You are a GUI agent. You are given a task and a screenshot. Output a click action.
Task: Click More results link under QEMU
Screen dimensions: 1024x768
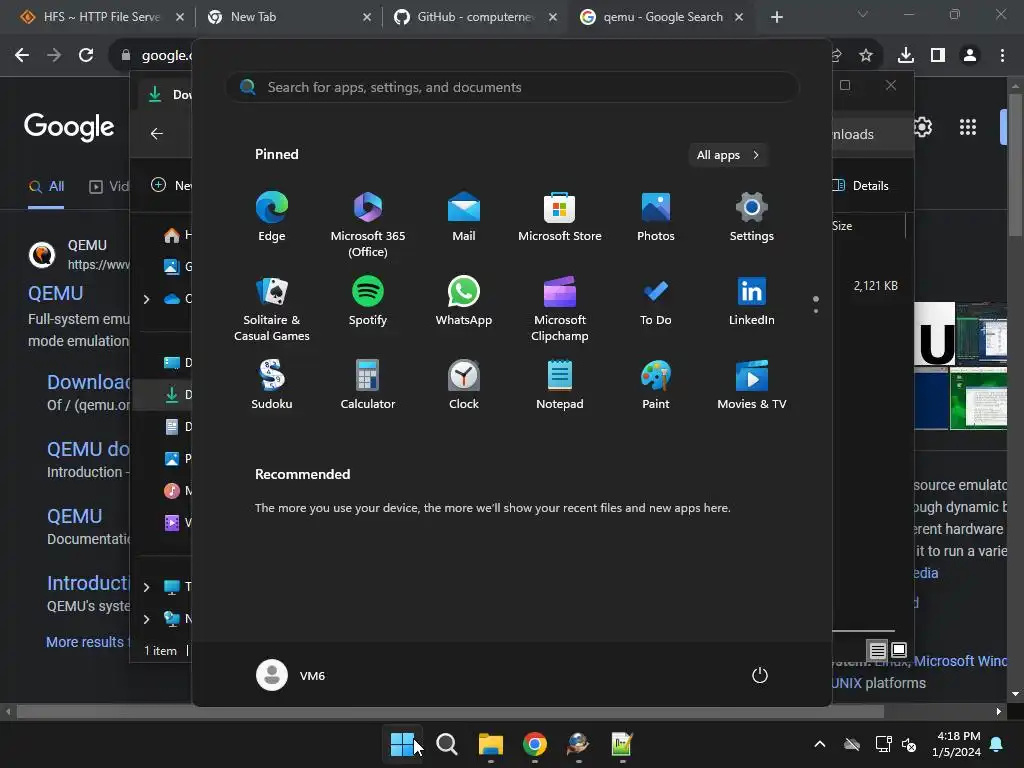pos(88,642)
